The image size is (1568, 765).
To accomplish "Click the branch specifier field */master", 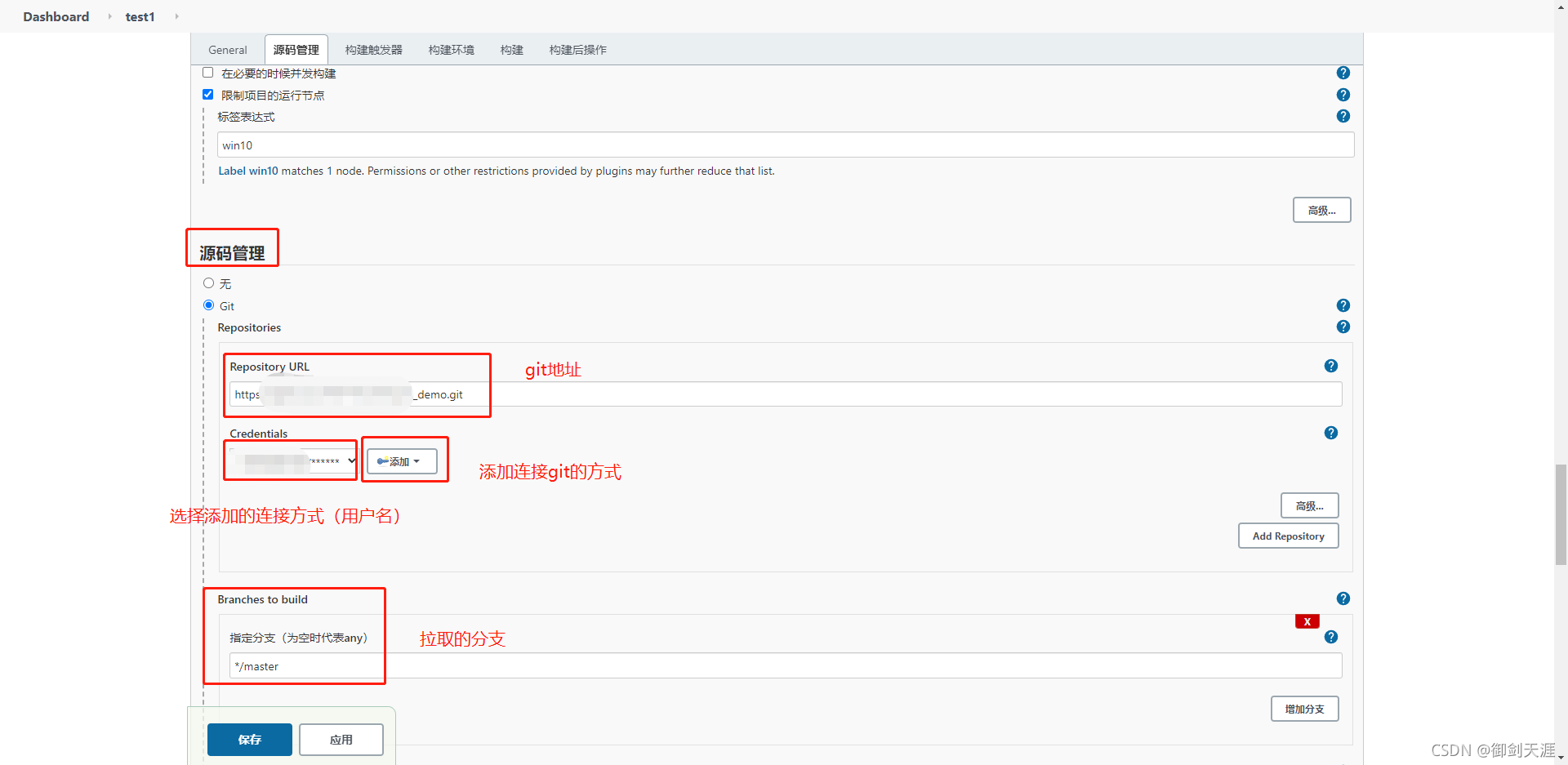I will point(785,665).
